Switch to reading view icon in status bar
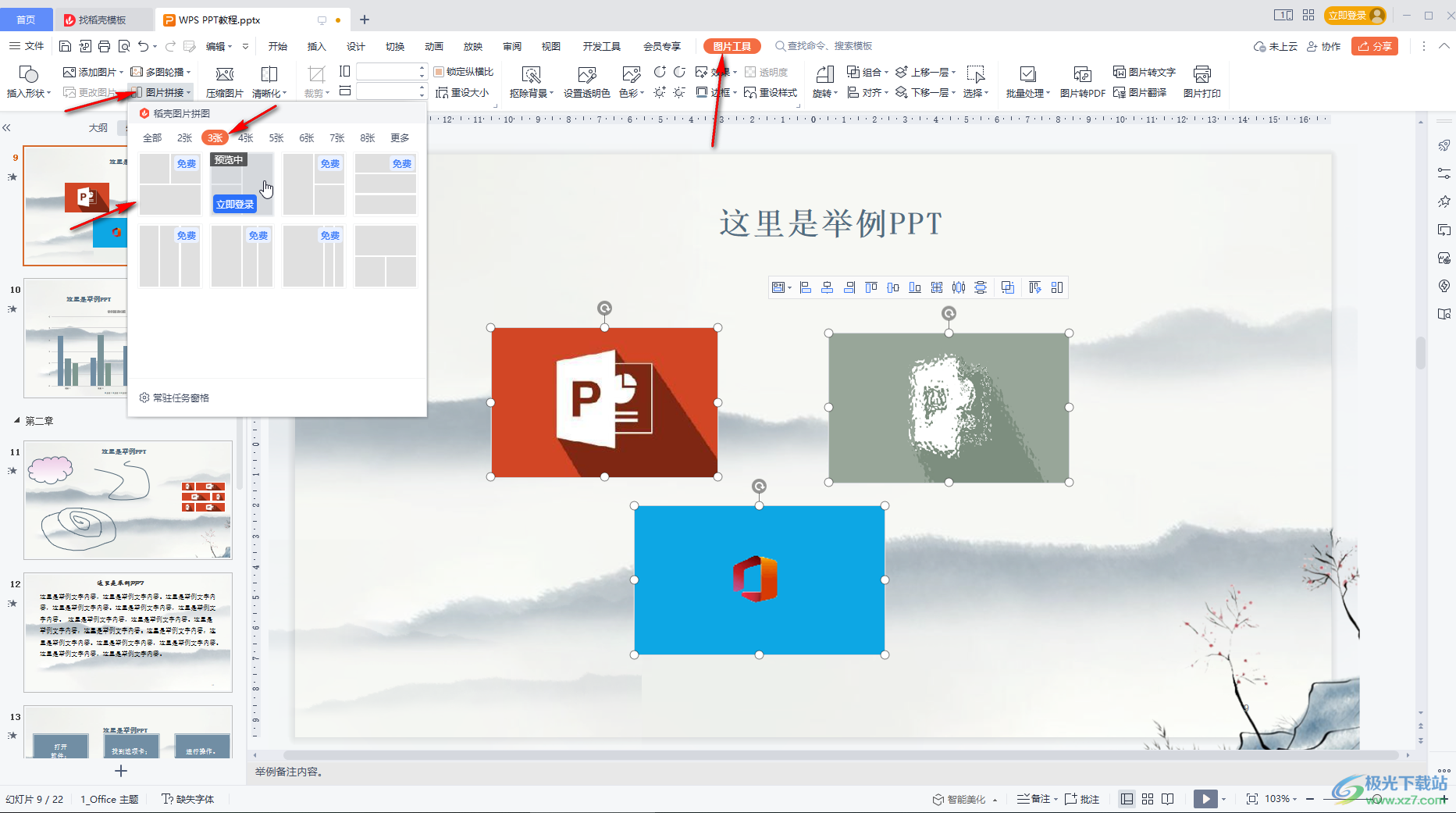Viewport: 1456px width, 813px height. point(1168,799)
